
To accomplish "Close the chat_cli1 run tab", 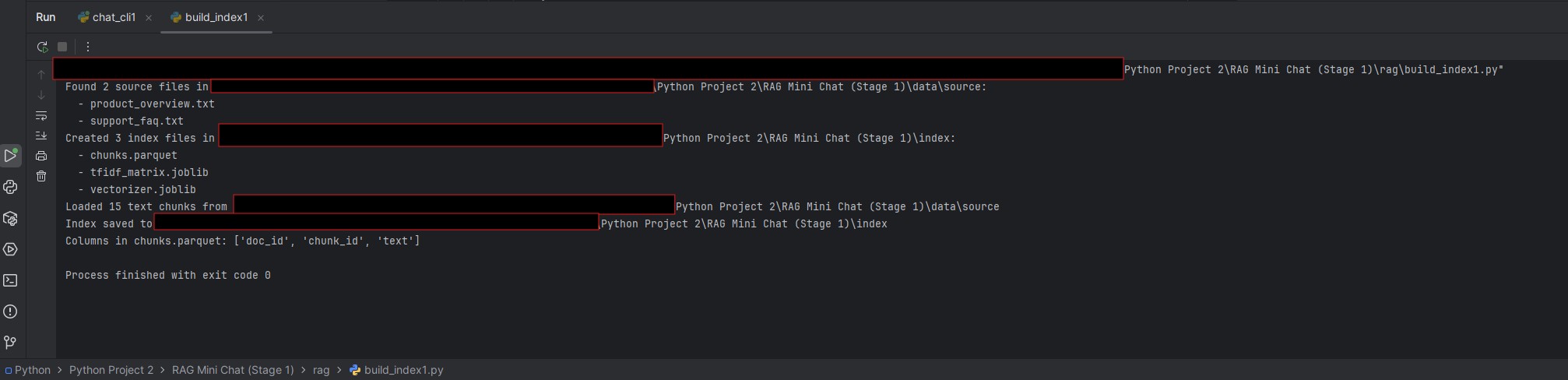I will (x=149, y=18).
